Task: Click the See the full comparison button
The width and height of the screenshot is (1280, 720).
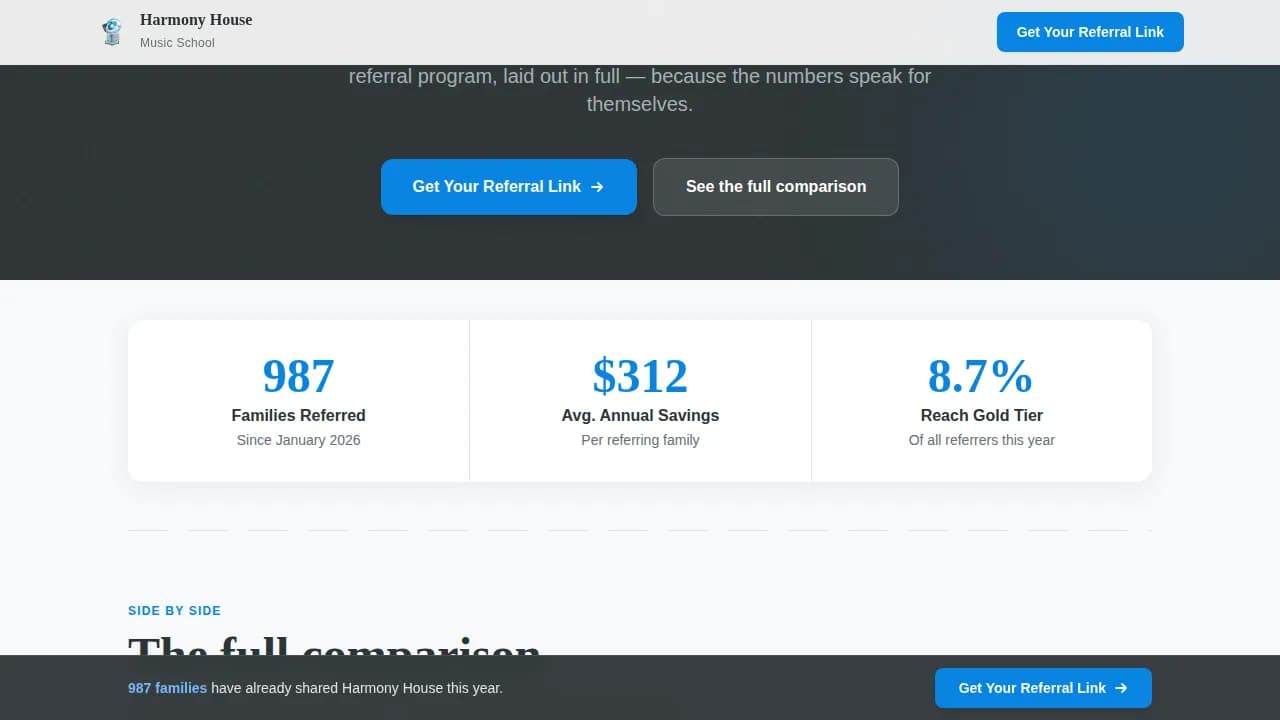Action: pyautogui.click(x=776, y=187)
